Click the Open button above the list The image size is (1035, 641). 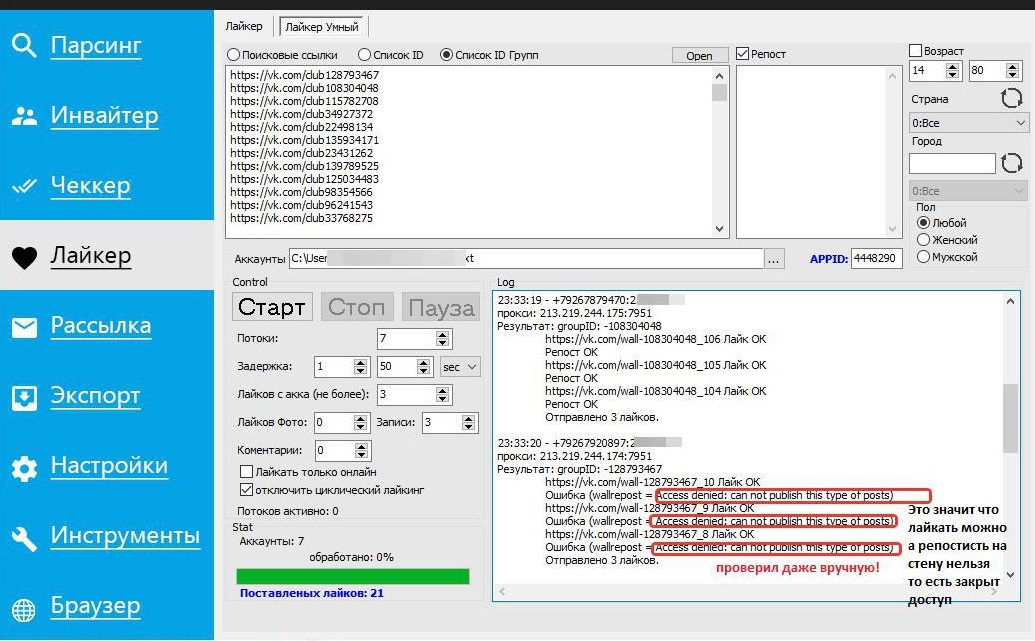tap(699, 56)
